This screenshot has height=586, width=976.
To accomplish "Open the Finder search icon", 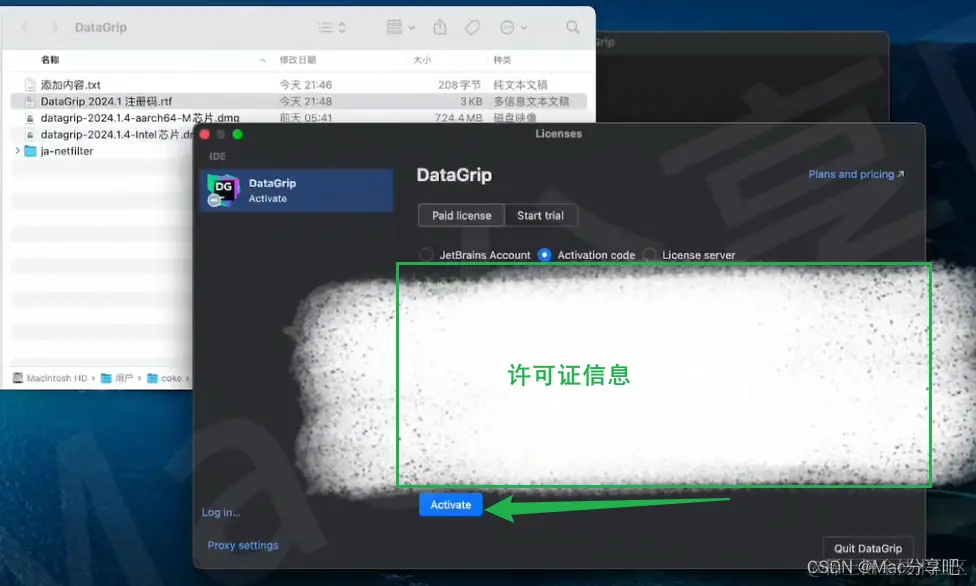I will coord(572,27).
